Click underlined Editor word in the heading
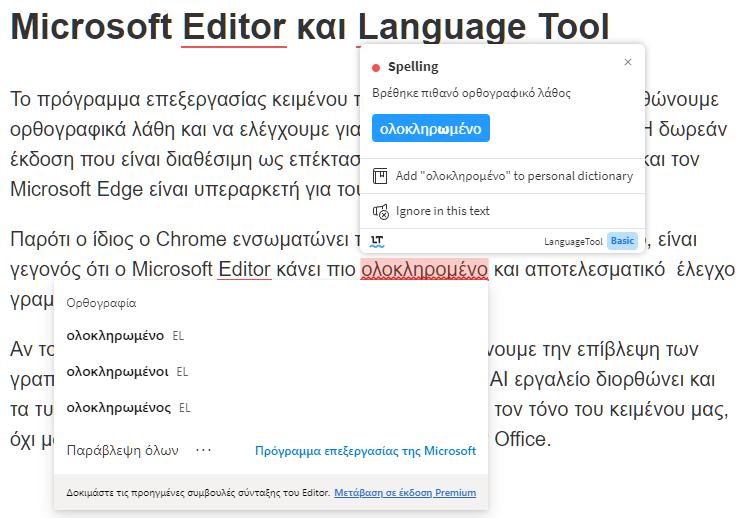750x518 pixels. pyautogui.click(x=234, y=27)
